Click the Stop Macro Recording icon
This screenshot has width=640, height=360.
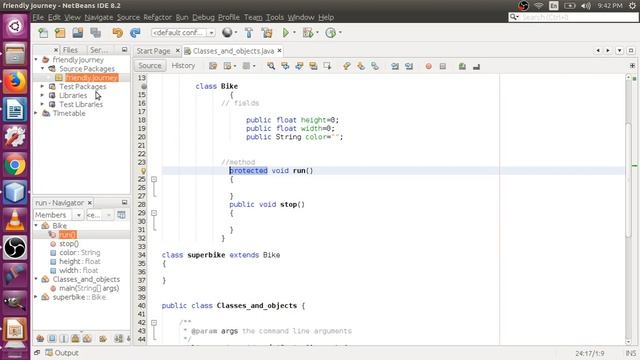click(x=443, y=66)
